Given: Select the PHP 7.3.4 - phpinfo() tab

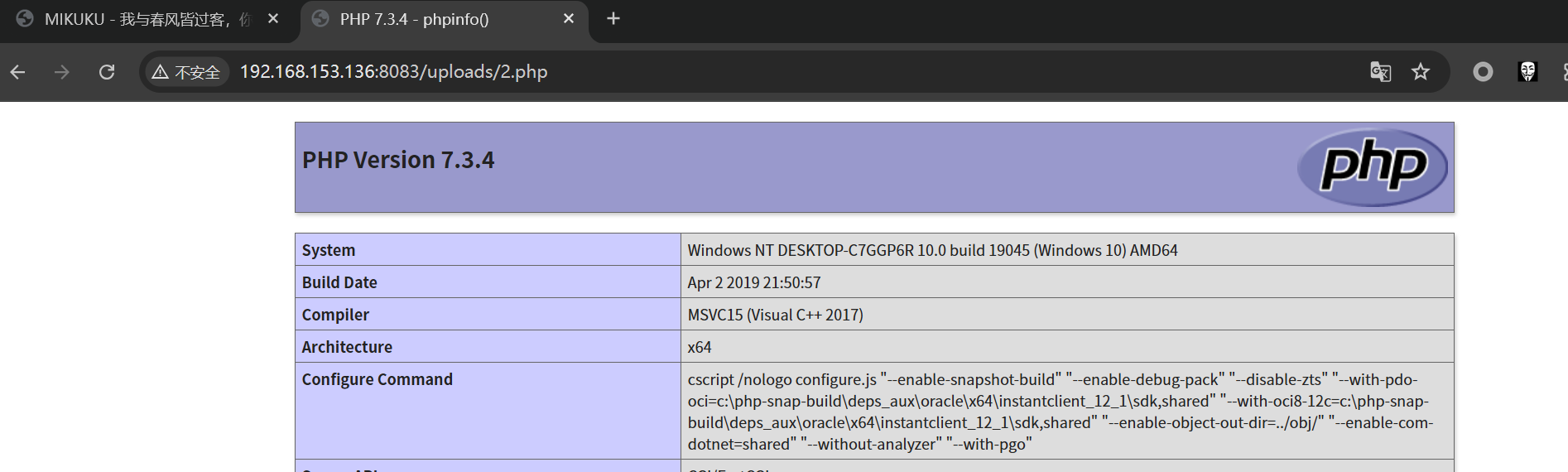Looking at the screenshot, I should pos(445,19).
